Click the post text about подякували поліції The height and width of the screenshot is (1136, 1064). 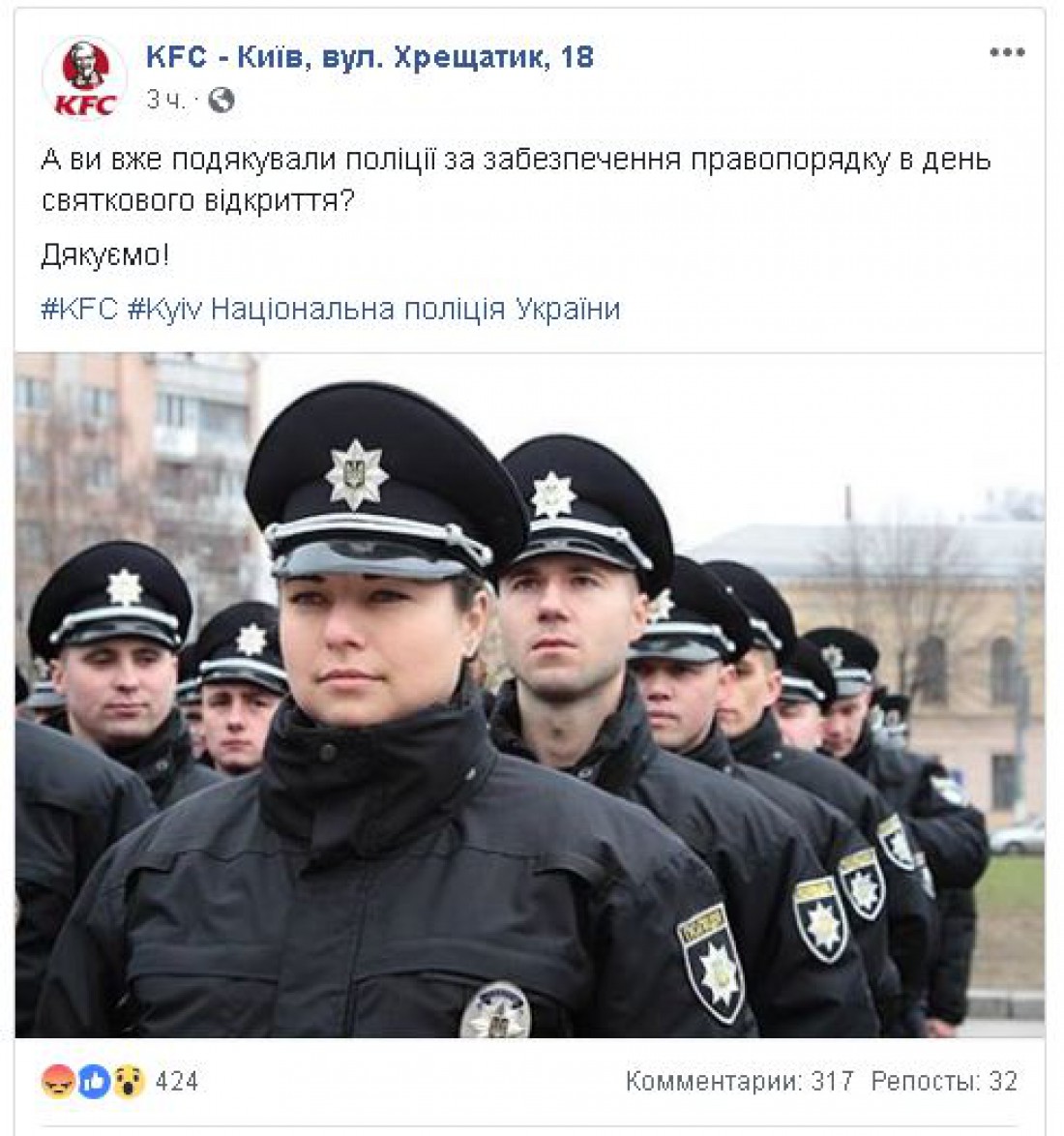pyautogui.click(x=516, y=179)
